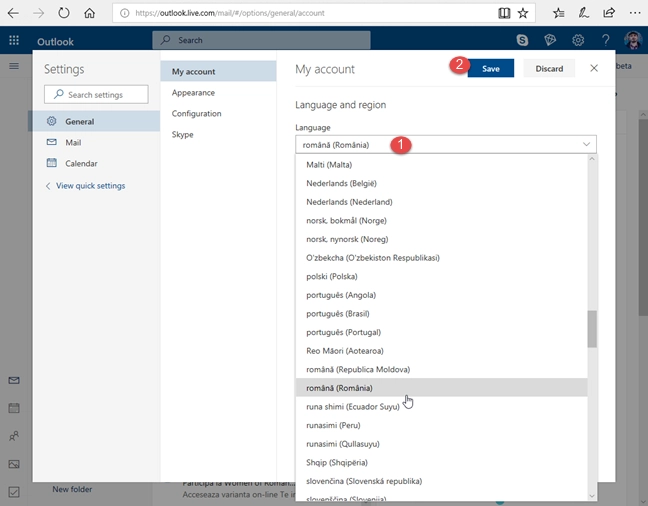Select the Mail settings category
Viewport: 648px width, 506px height.
click(x=94, y=142)
